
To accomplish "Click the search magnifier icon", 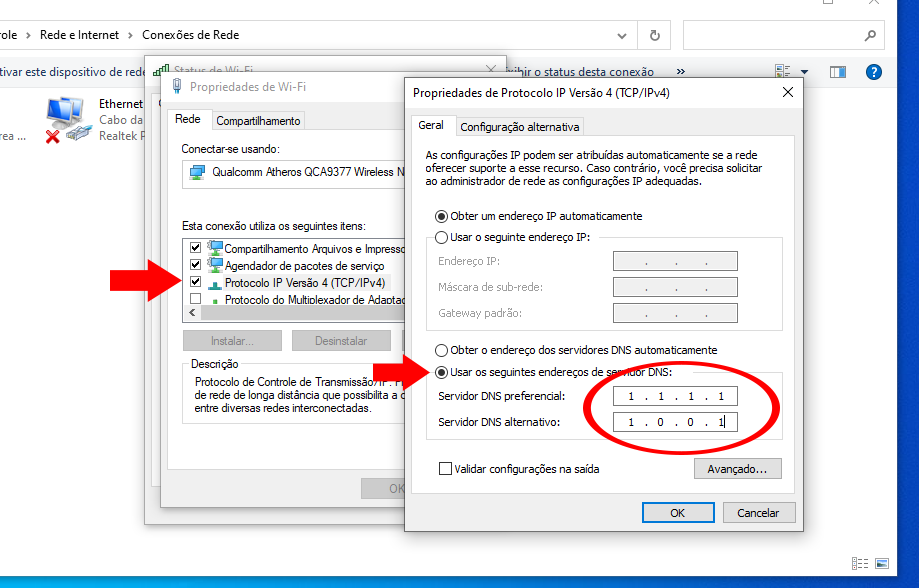I will (x=867, y=35).
